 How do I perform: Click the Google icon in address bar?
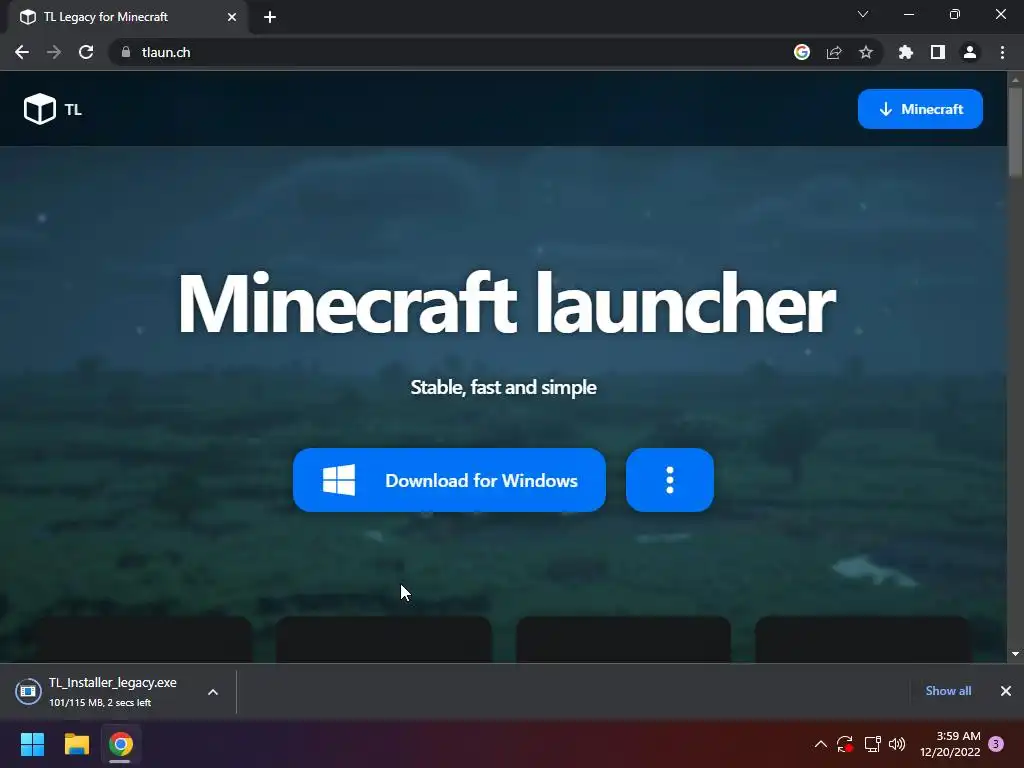tap(802, 52)
